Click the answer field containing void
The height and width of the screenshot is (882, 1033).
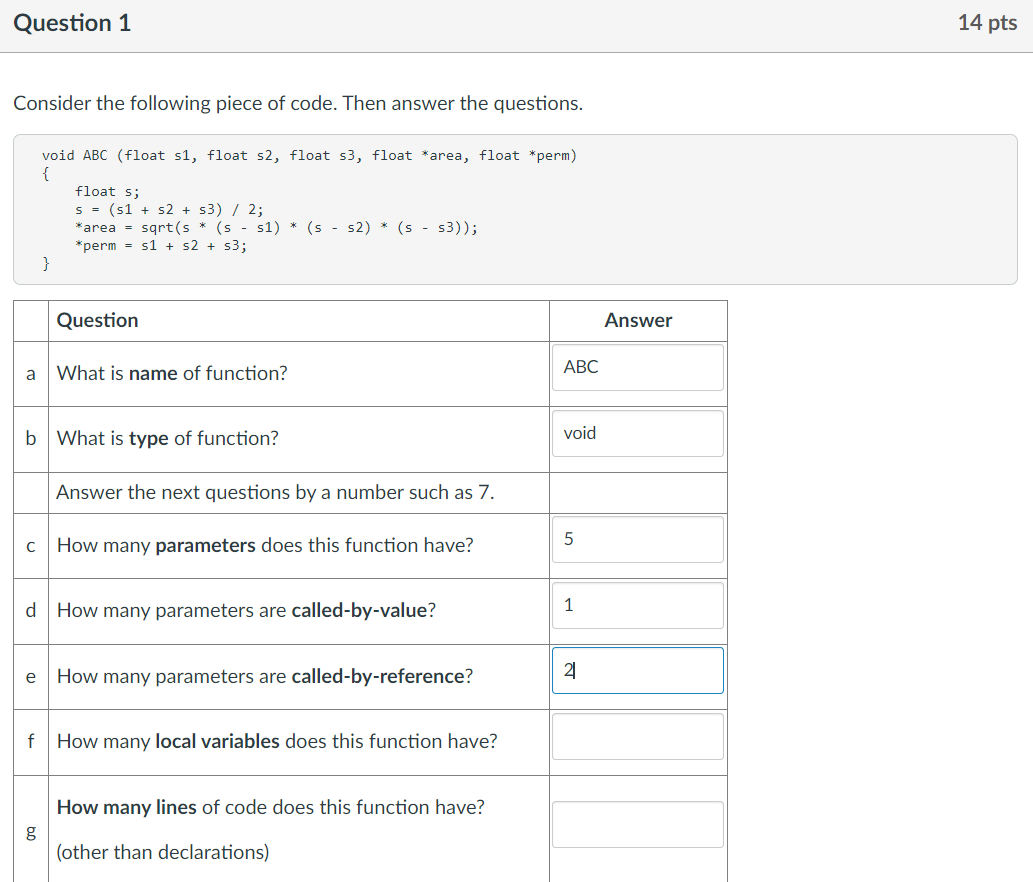(637, 433)
